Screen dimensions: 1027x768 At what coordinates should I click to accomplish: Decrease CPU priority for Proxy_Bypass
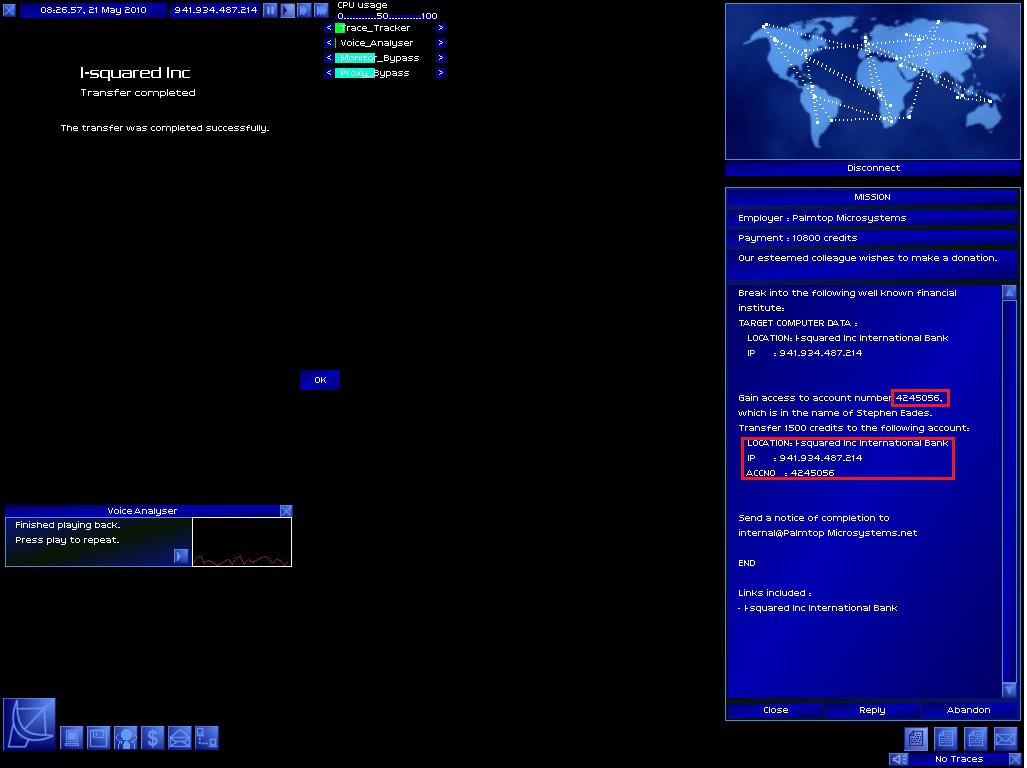click(x=329, y=73)
